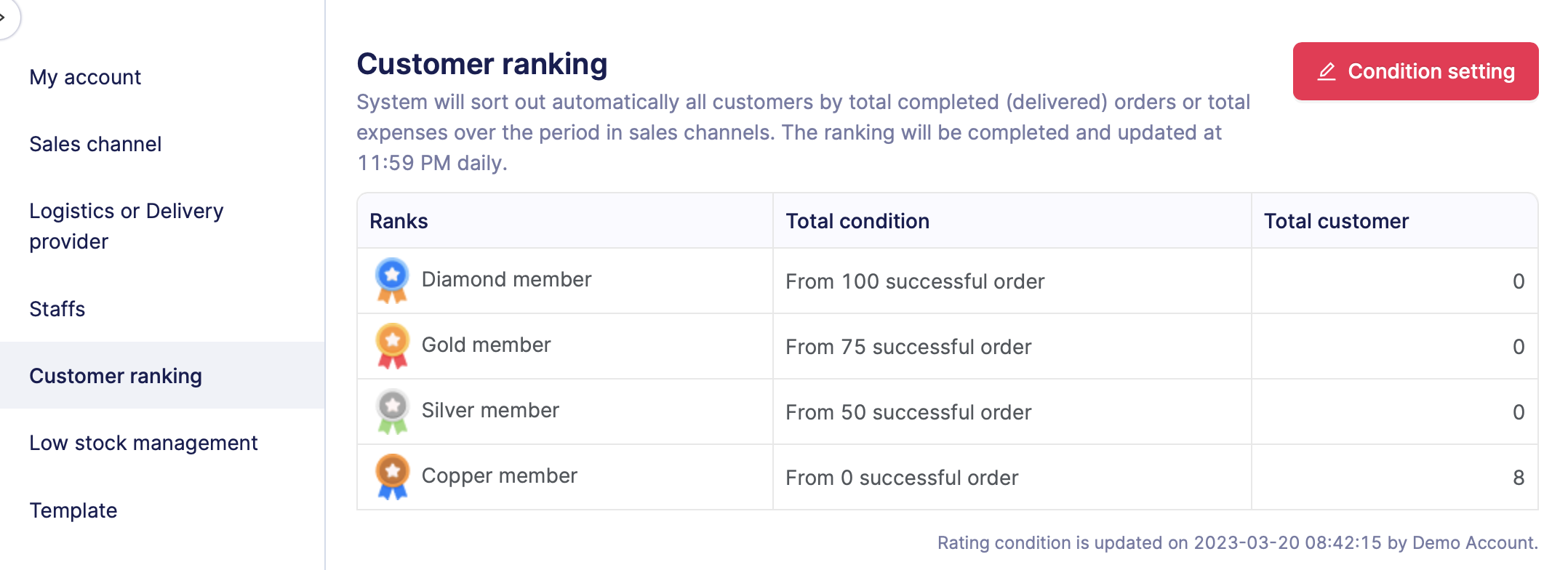Click the Gold member condition cell
1568x570 pixels.
pyautogui.click(x=908, y=347)
